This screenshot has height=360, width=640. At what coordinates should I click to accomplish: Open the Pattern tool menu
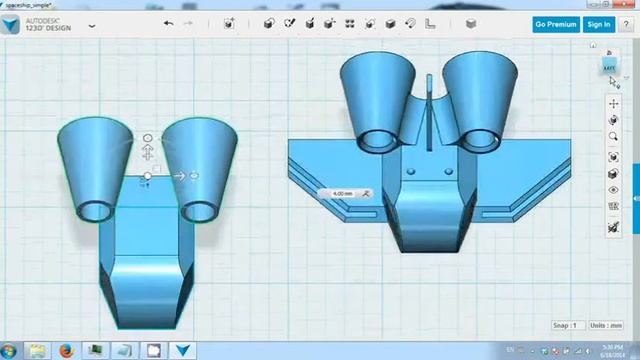point(350,24)
